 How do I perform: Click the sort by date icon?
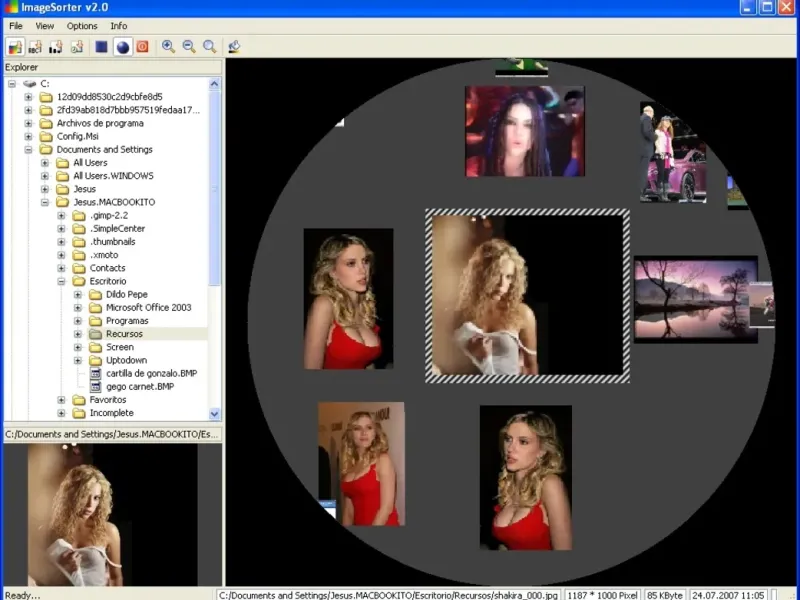coord(76,46)
